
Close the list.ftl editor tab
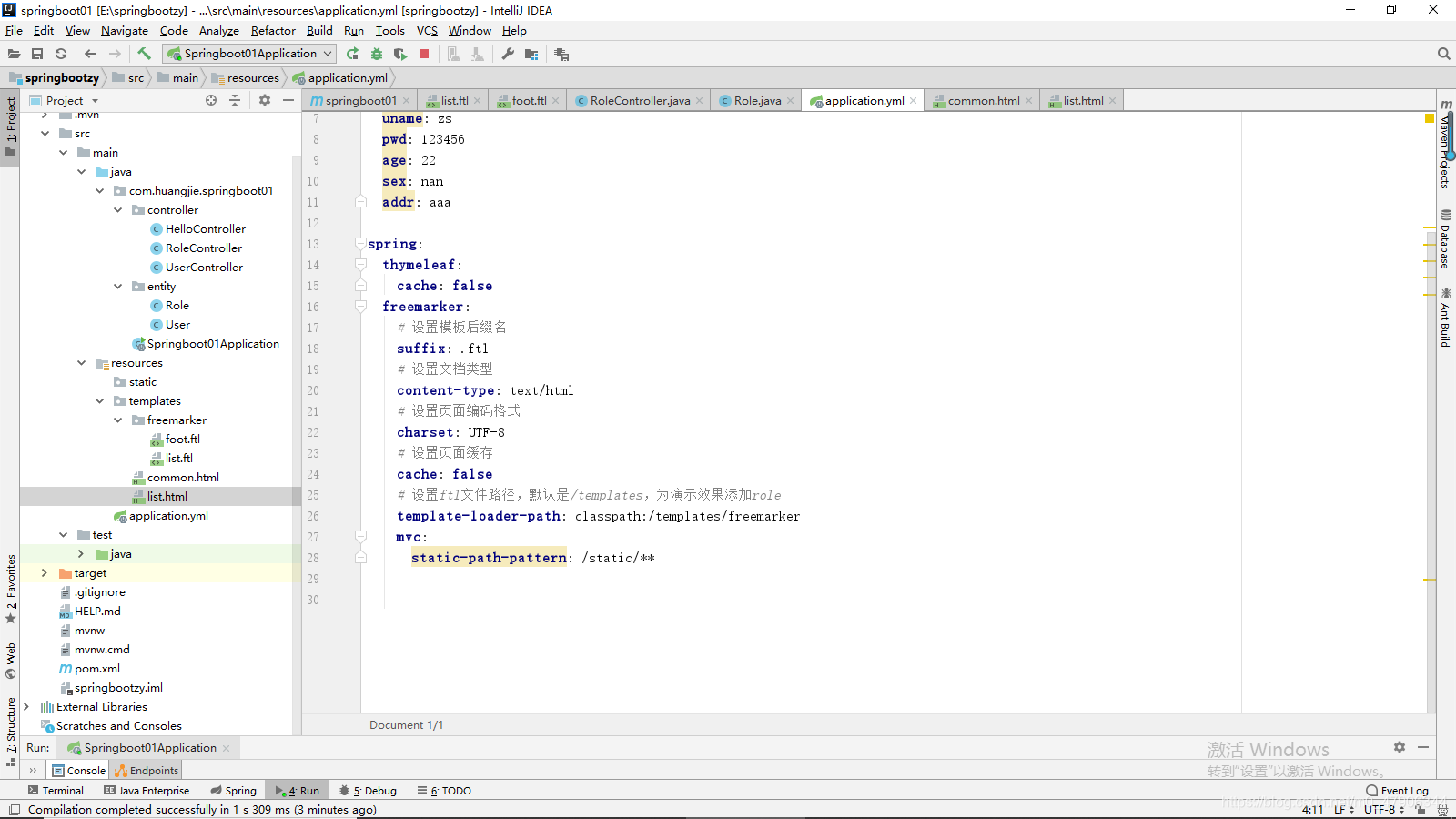477,101
